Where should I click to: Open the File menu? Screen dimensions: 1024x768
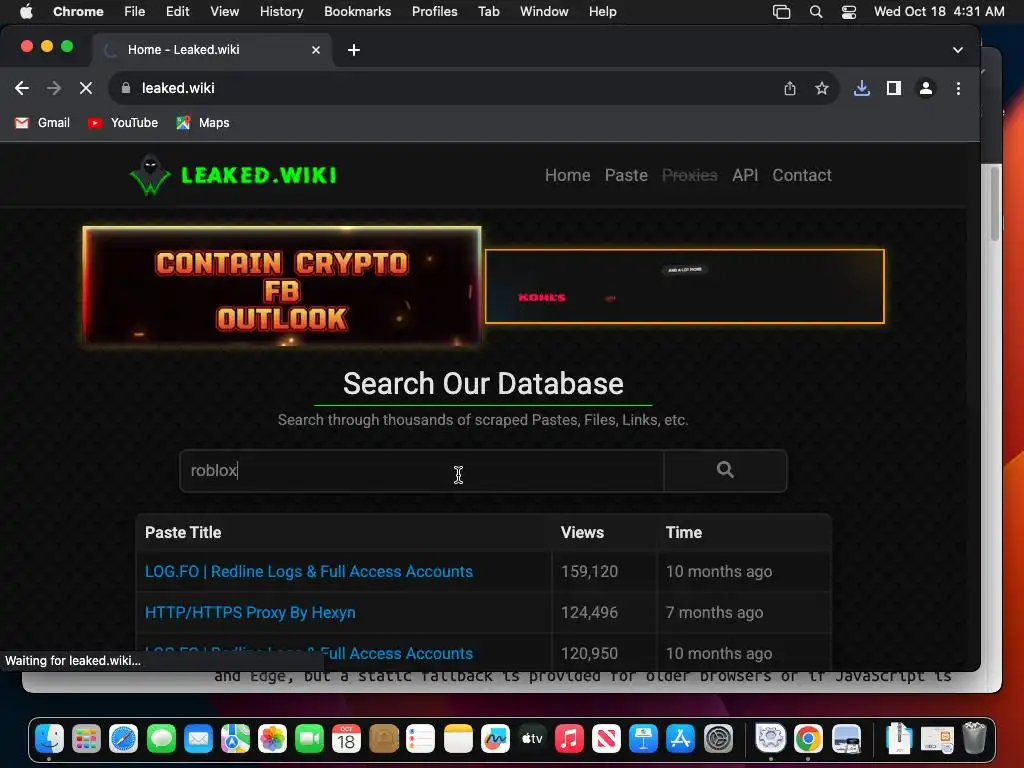click(135, 11)
